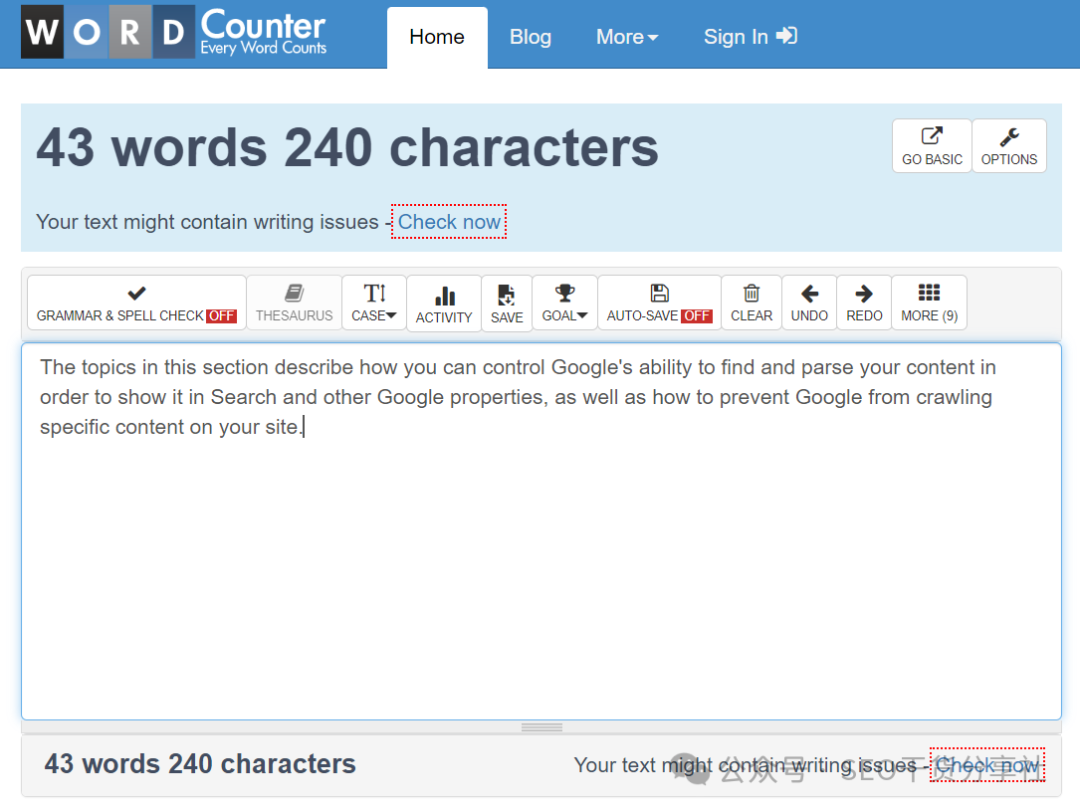1080x812 pixels.
Task: Go to the Blog page
Action: (x=530, y=37)
